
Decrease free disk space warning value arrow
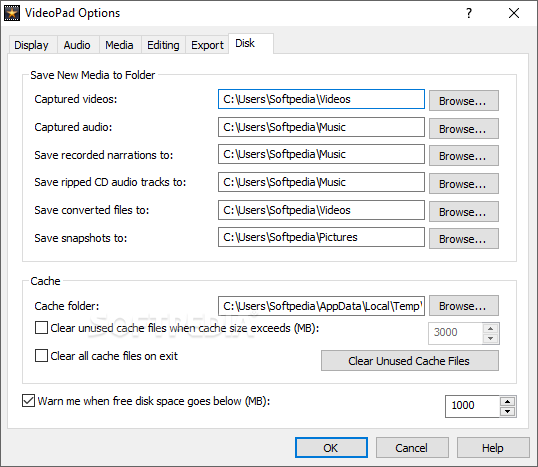point(507,411)
